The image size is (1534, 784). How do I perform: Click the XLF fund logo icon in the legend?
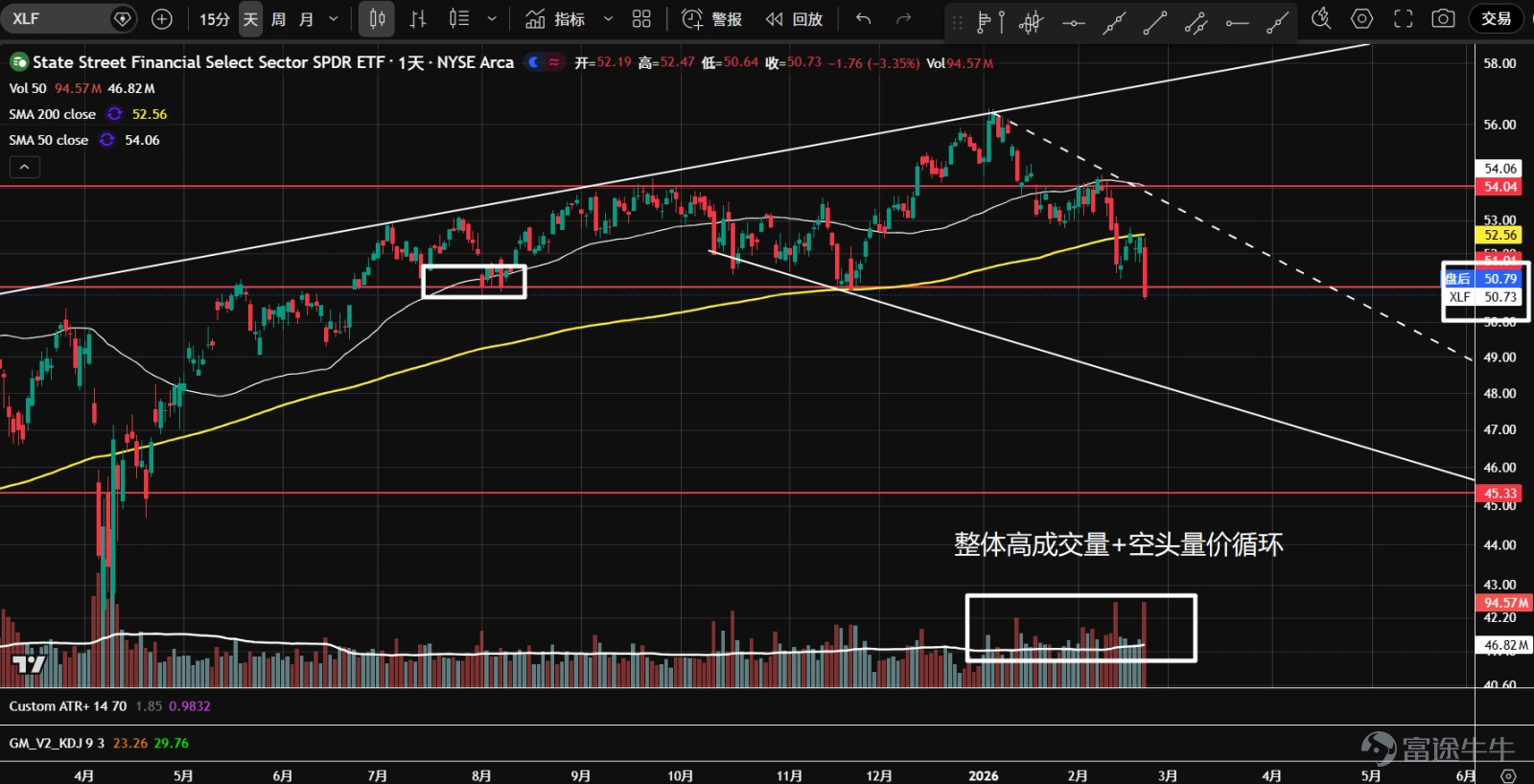18,62
